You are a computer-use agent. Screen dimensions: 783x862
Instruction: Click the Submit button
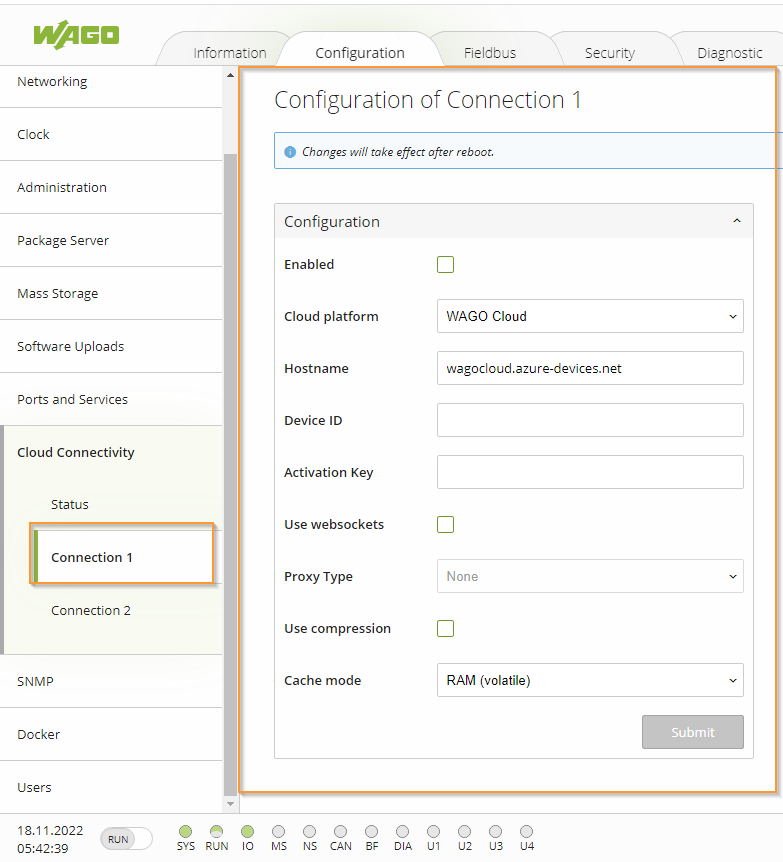click(693, 732)
